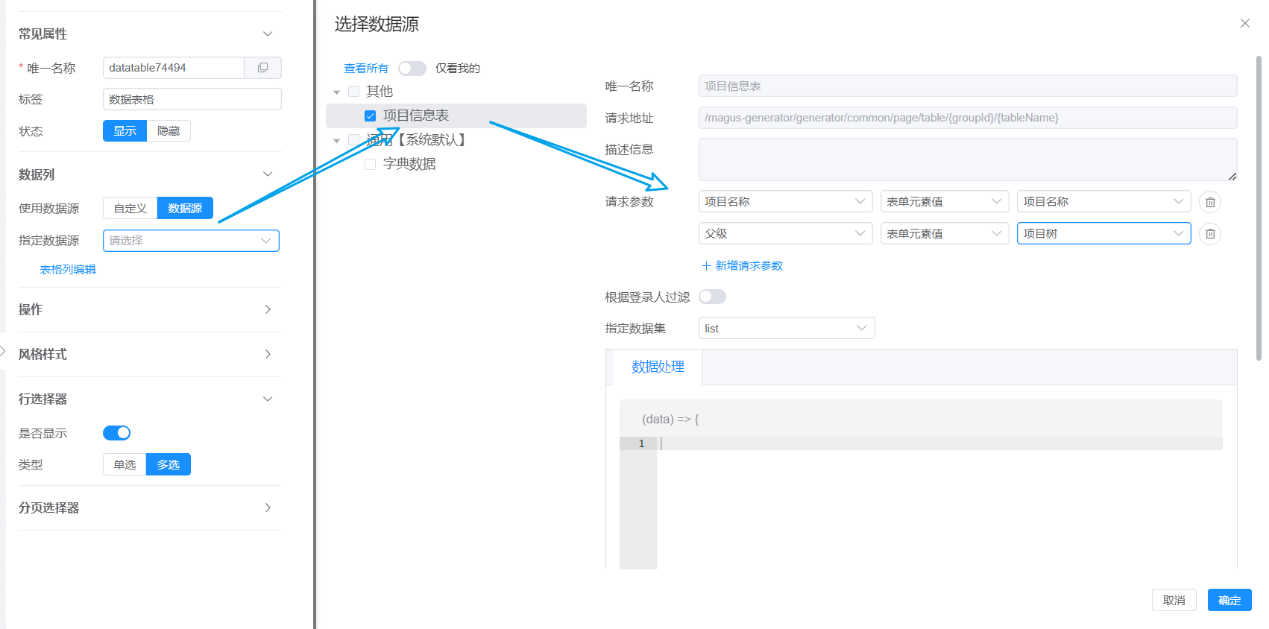Click into the 描述信息 text area
The width and height of the screenshot is (1269, 629).
click(967, 160)
